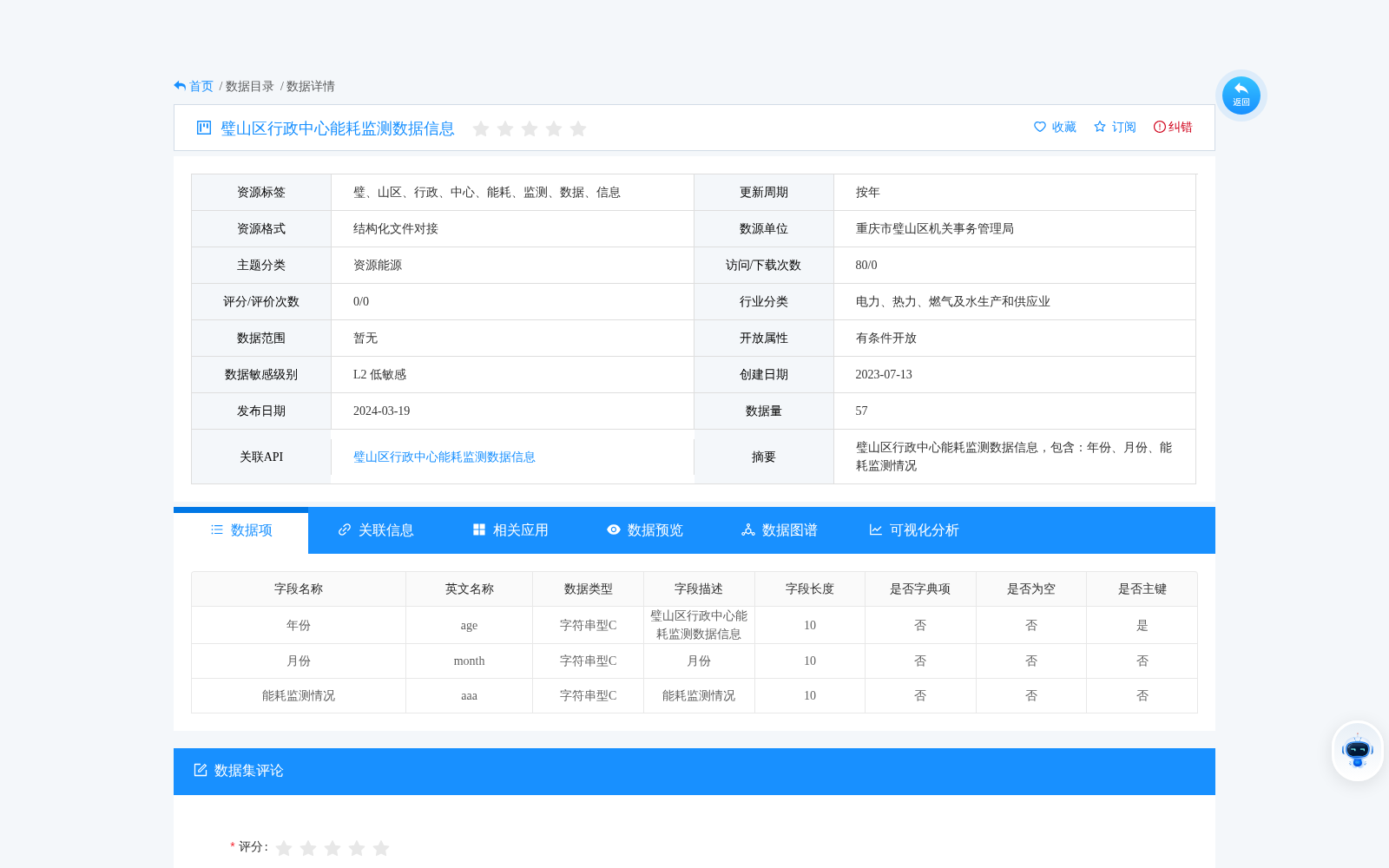Rate four stars in 评分 comment form
The width and height of the screenshot is (1389, 868).
click(357, 848)
